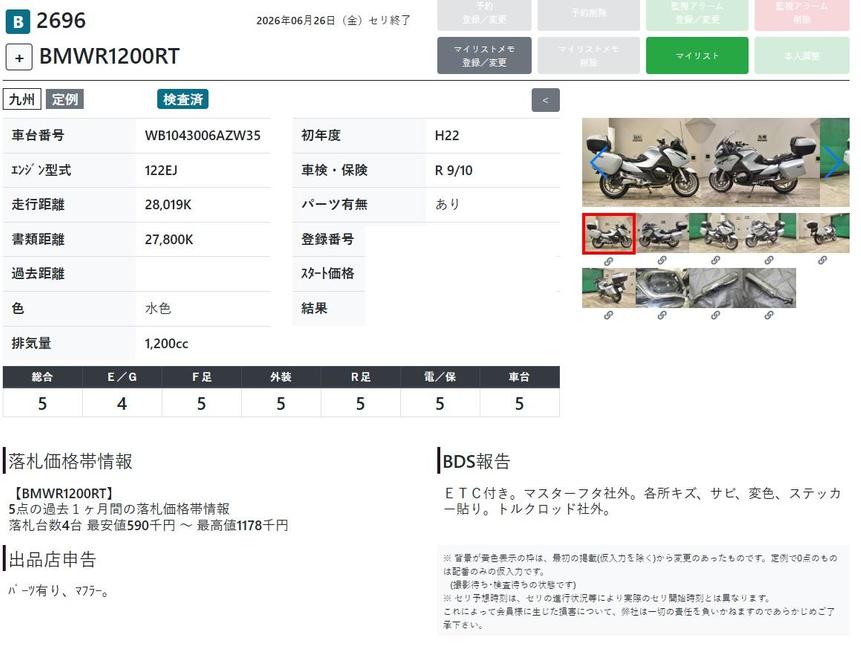Click the faded 本人調整 button
Screen dimensions: 861x670
pyautogui.click(x=802, y=55)
